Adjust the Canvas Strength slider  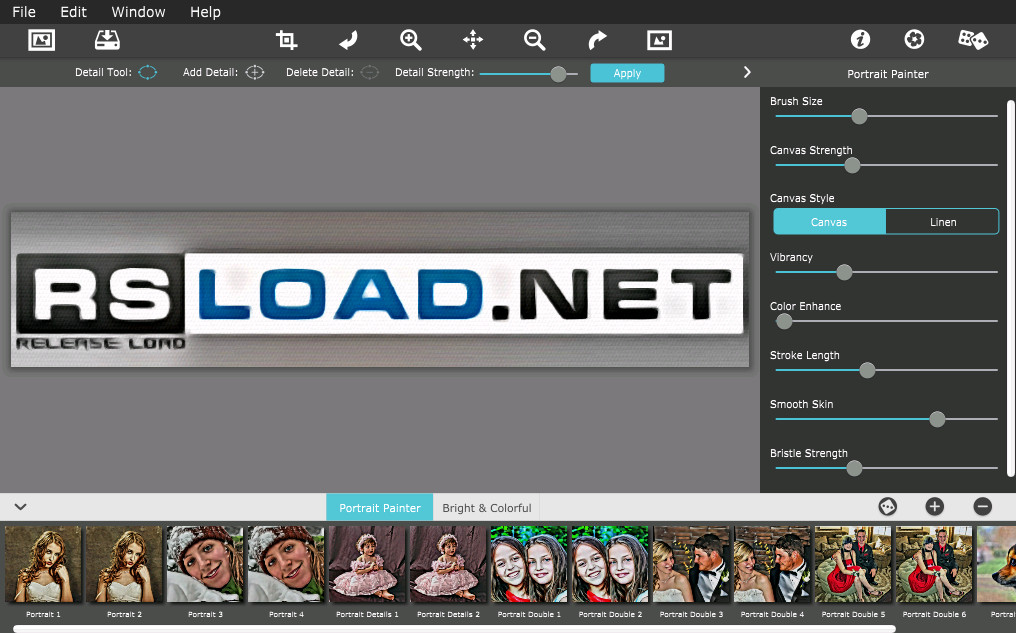[886, 165]
